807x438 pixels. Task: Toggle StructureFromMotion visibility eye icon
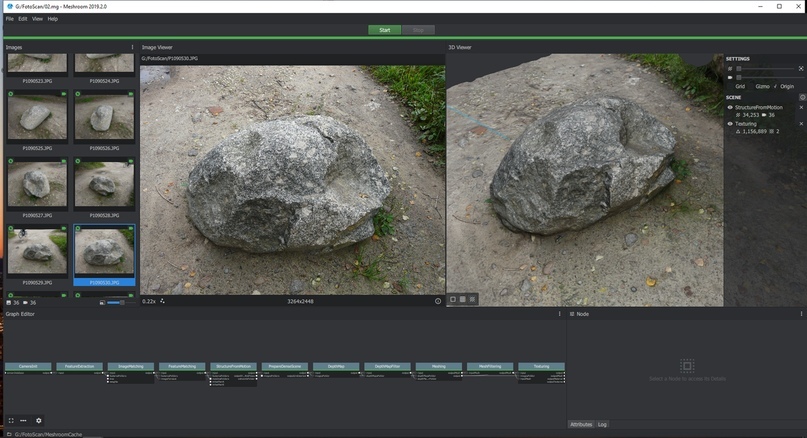click(x=730, y=107)
